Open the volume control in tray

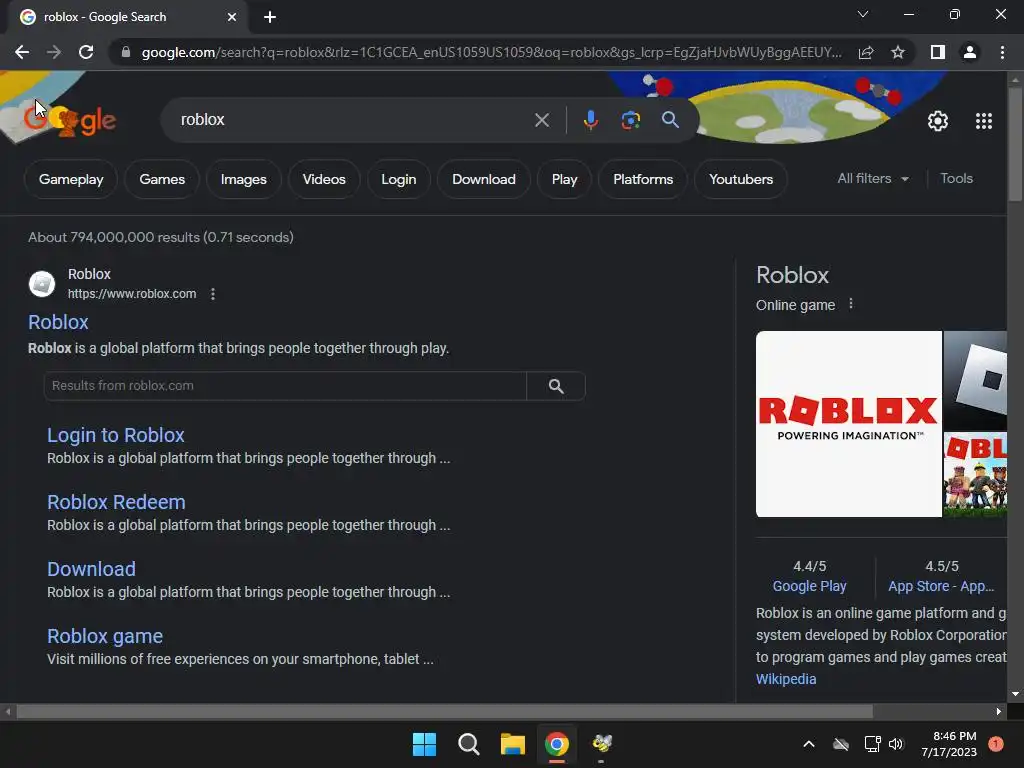click(x=895, y=744)
